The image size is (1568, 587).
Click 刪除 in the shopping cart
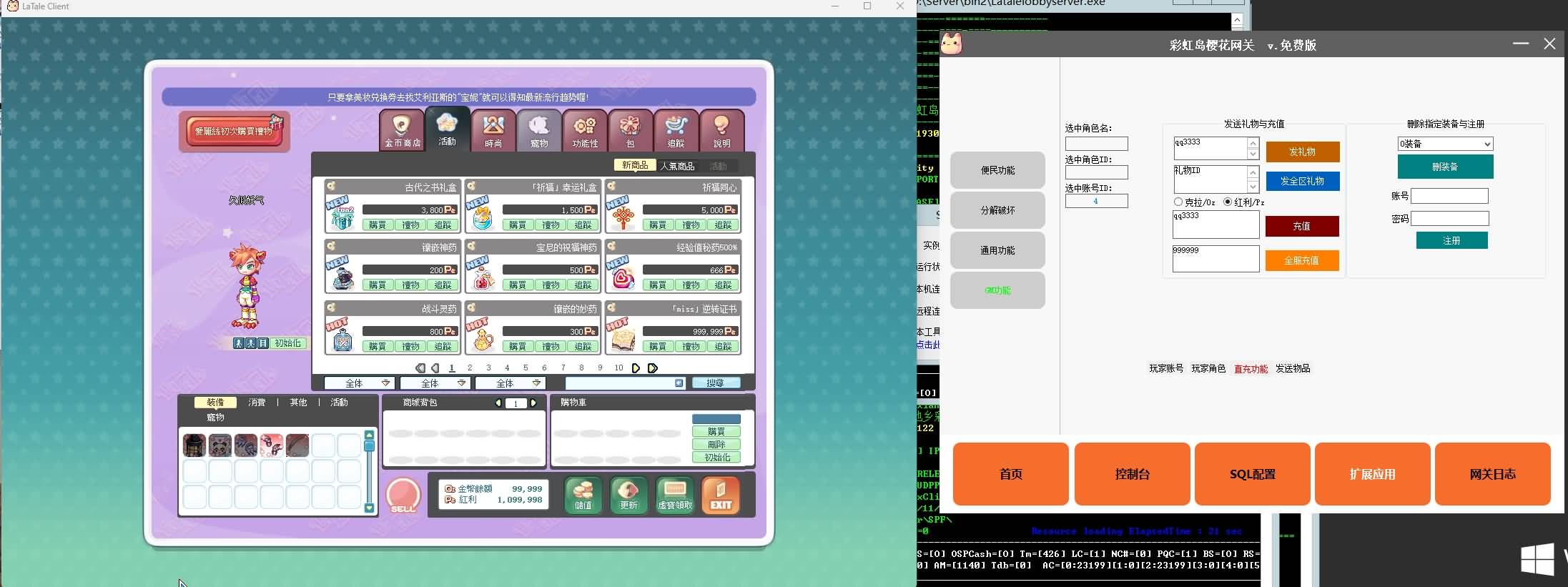click(716, 445)
